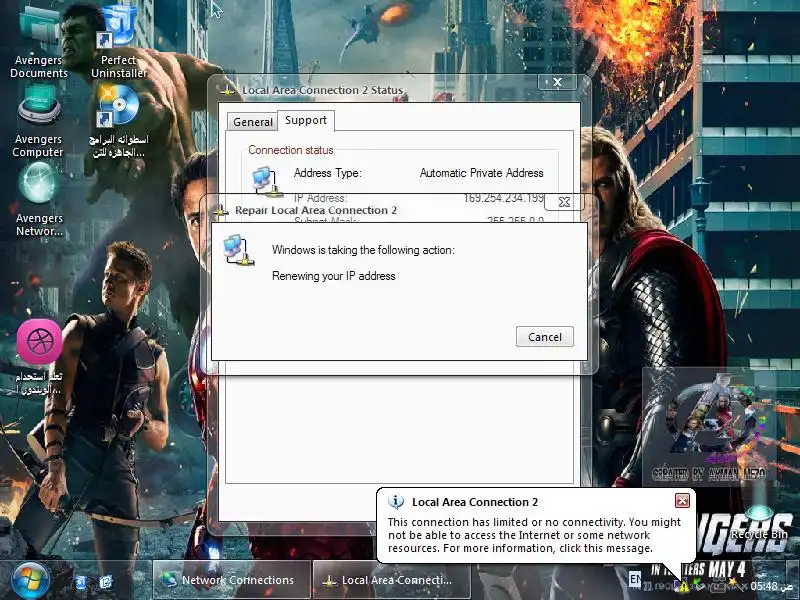Image resolution: width=800 pixels, height=600 pixels.
Task: Open the Perfect Uninstaller shortcut
Action: point(119,40)
